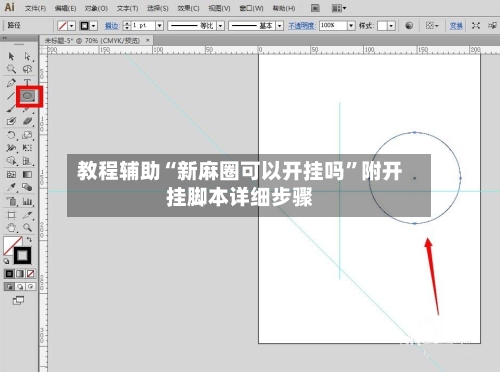Open the 窗口(W) menu
500x372 pixels.
(x=251, y=8)
